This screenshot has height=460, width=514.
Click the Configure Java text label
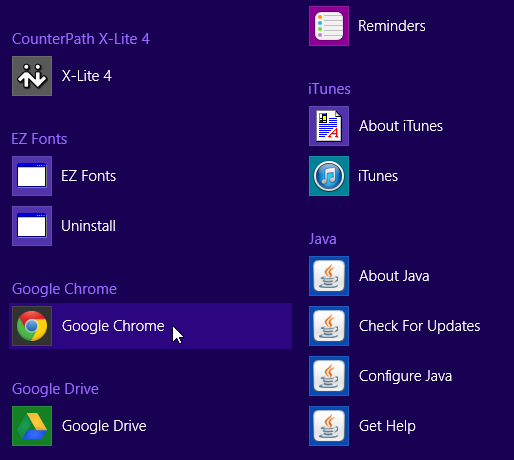[x=405, y=376]
